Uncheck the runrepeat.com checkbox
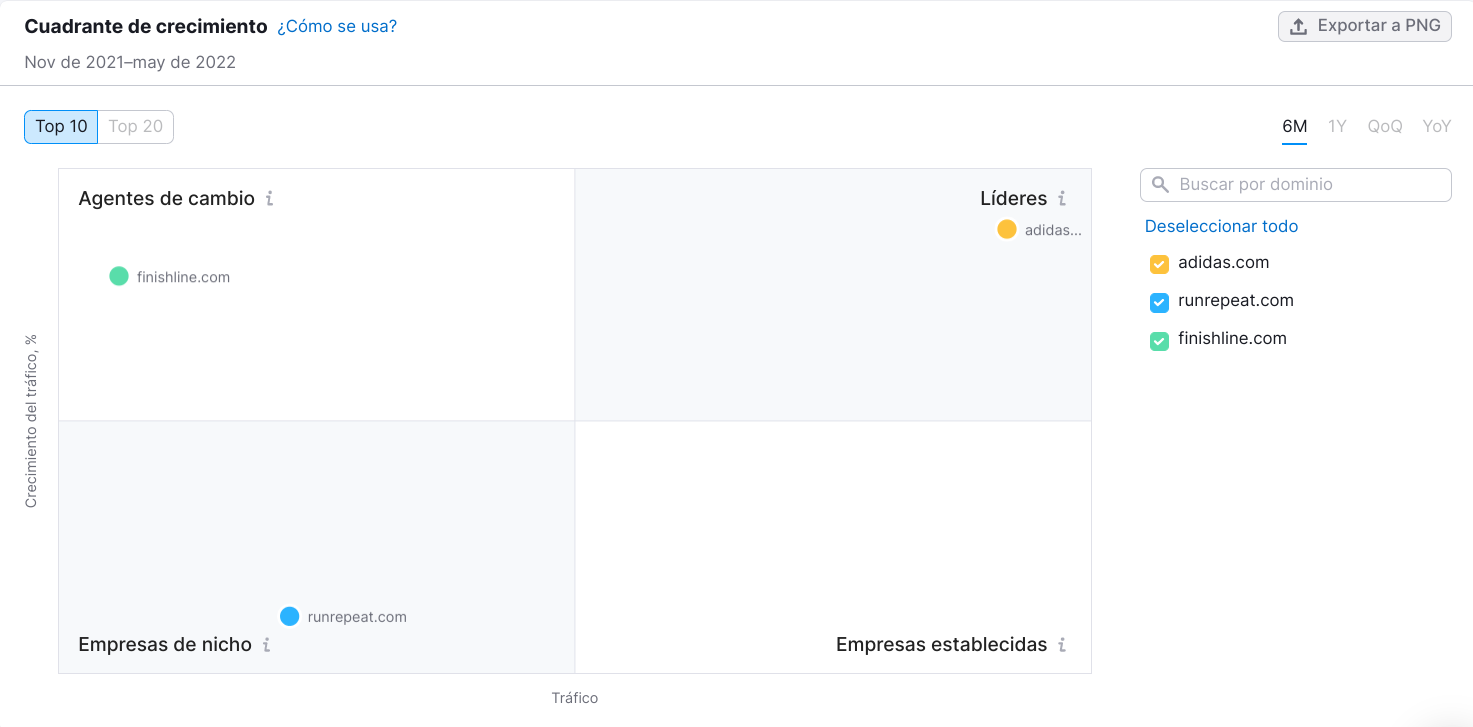Screen dimensions: 1473x727 [x=1159, y=302]
